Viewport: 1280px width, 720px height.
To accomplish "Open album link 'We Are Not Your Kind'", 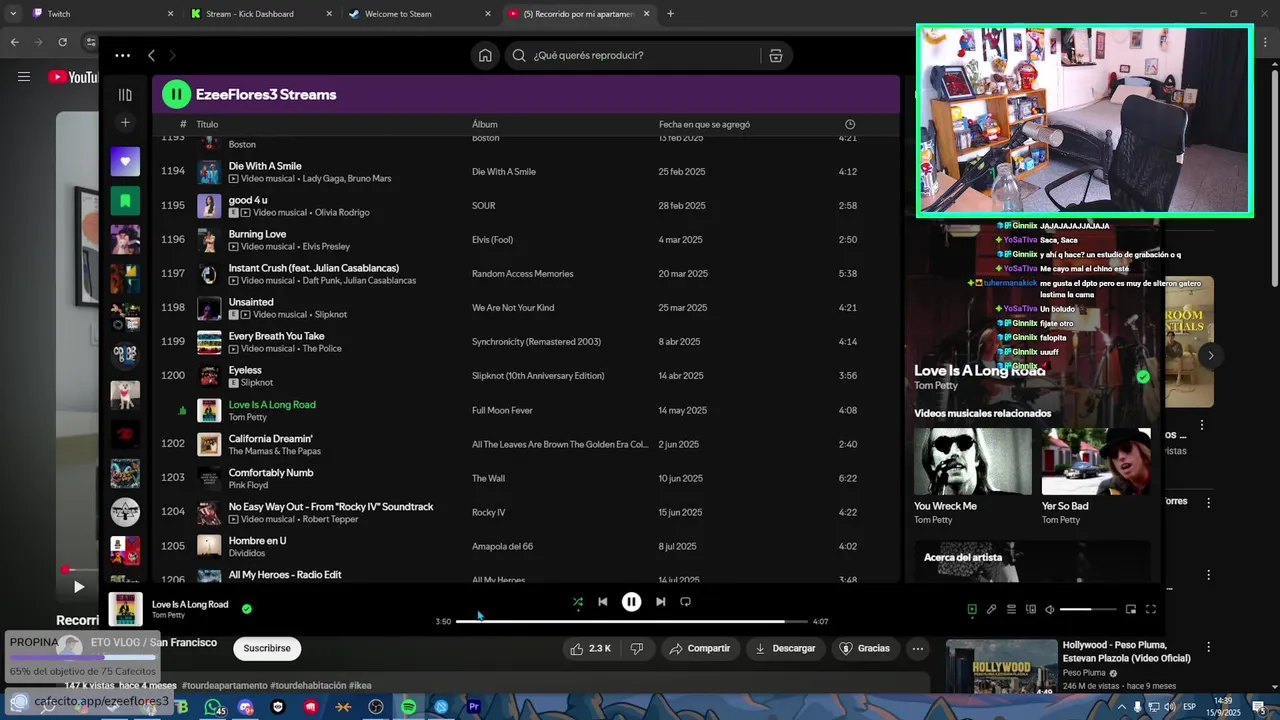I will point(513,308).
